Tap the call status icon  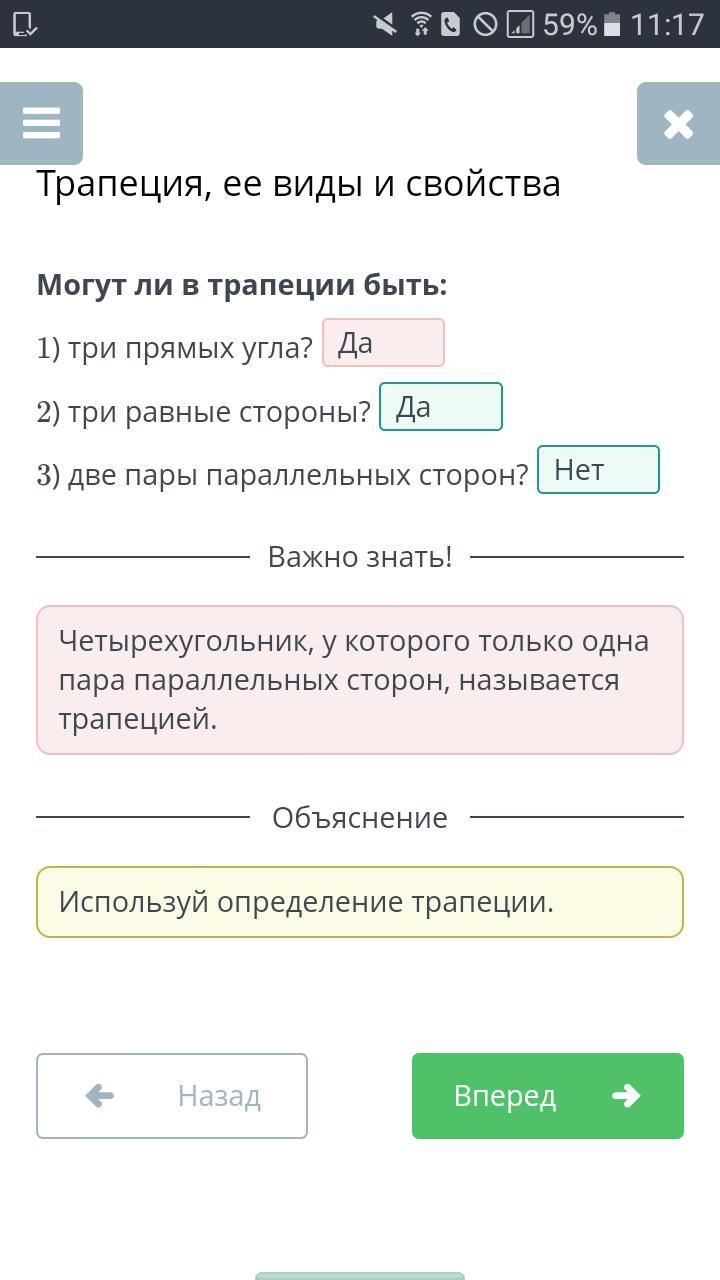point(451,24)
